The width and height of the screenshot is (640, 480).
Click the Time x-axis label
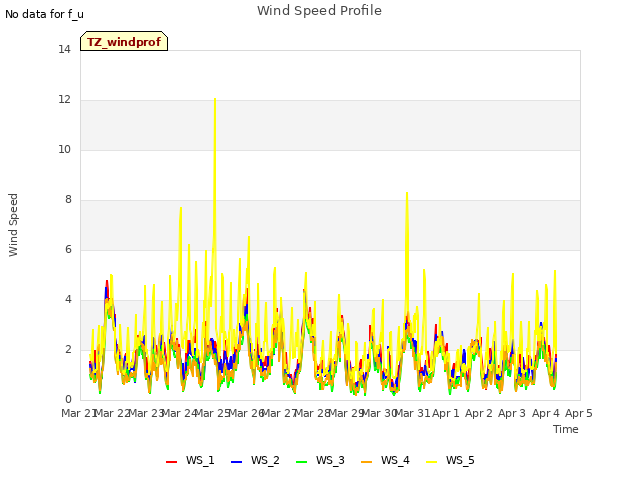coord(566,429)
